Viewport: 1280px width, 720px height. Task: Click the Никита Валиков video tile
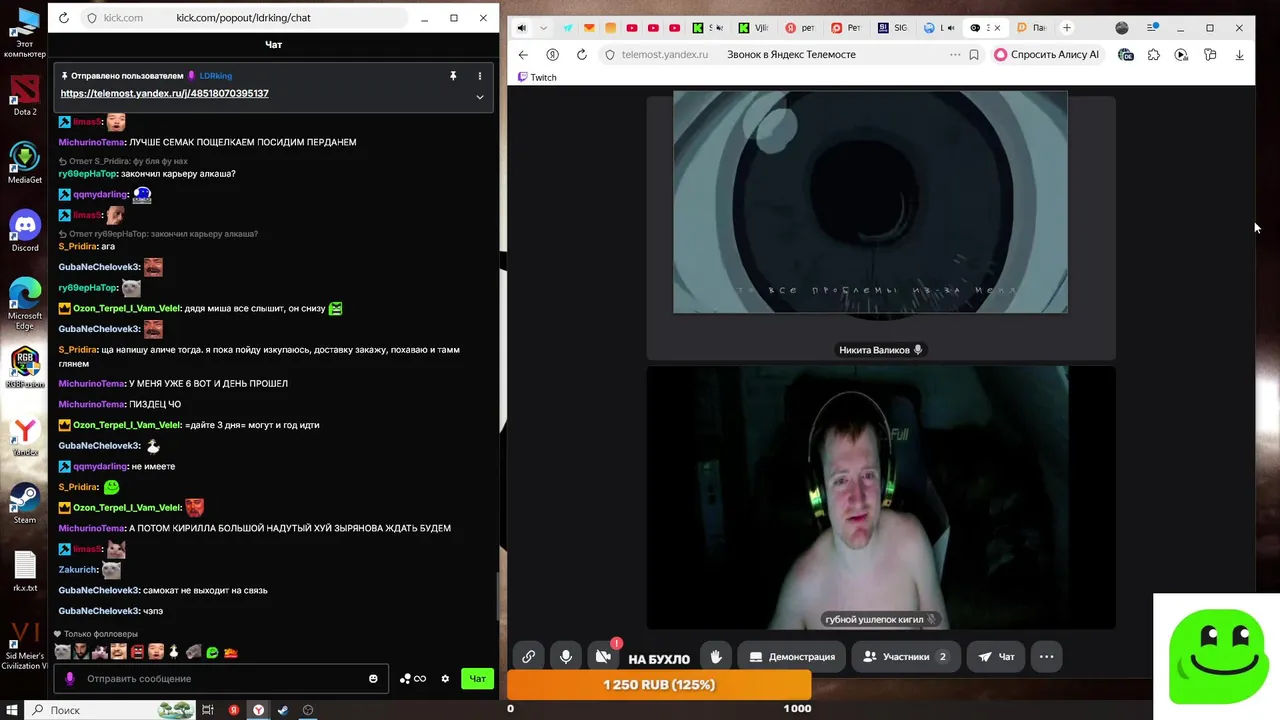tap(880, 228)
